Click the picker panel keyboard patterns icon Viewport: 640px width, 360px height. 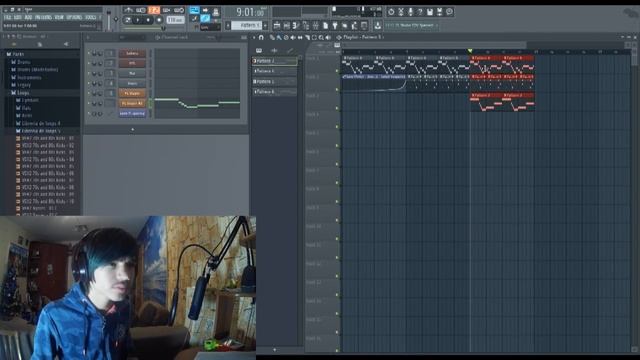[x=259, y=51]
